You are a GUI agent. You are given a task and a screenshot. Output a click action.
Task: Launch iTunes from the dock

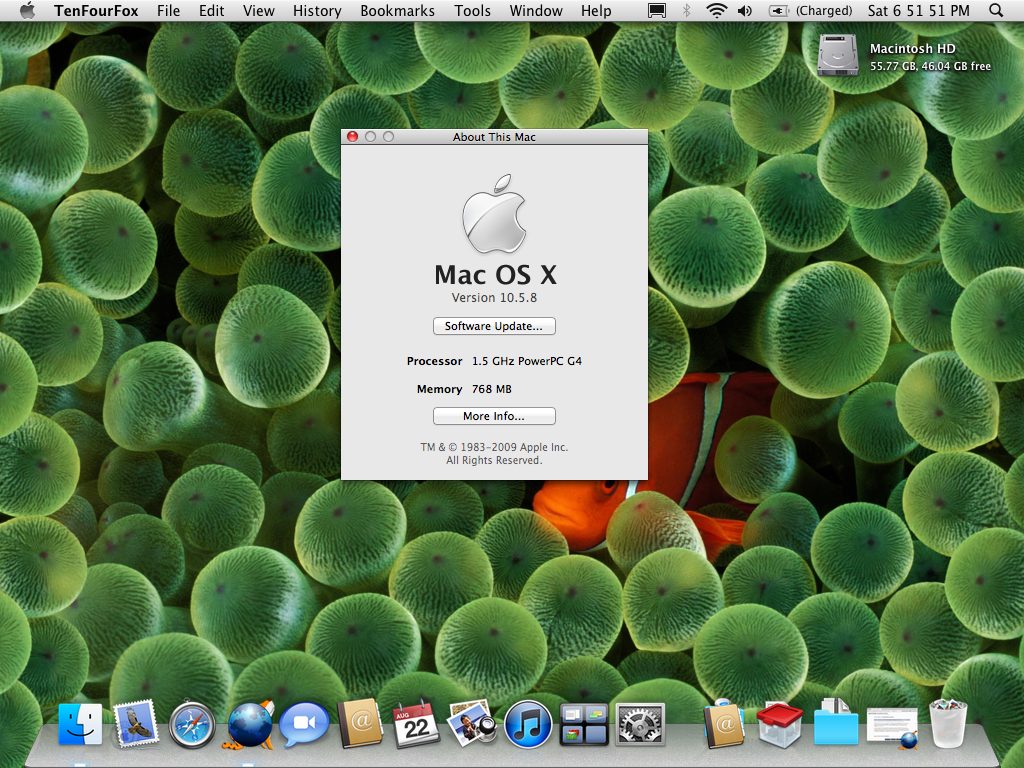coord(528,724)
